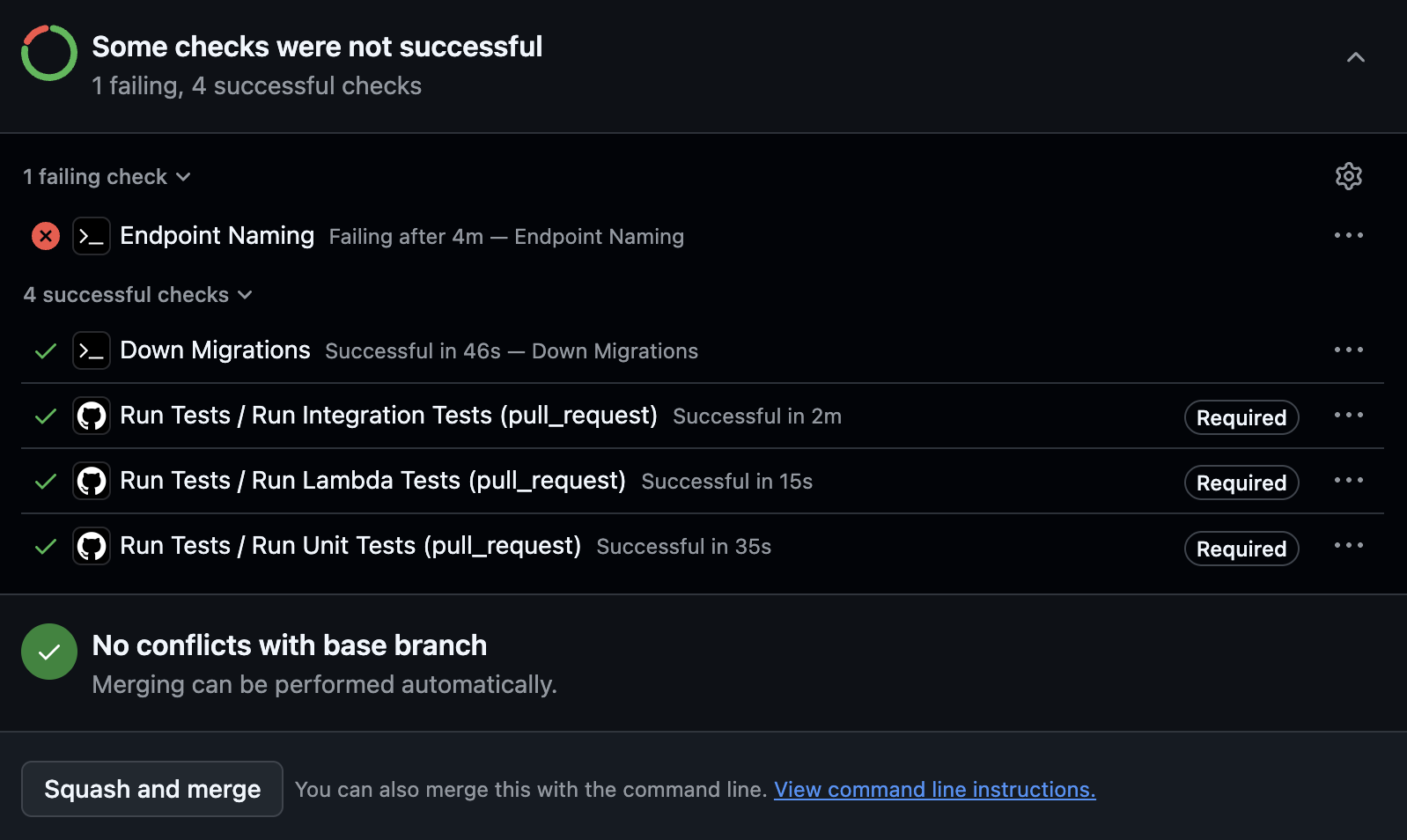Viewport: 1407px width, 840px height.
Task: Click the checks progress ring status icon
Action: 49,53
